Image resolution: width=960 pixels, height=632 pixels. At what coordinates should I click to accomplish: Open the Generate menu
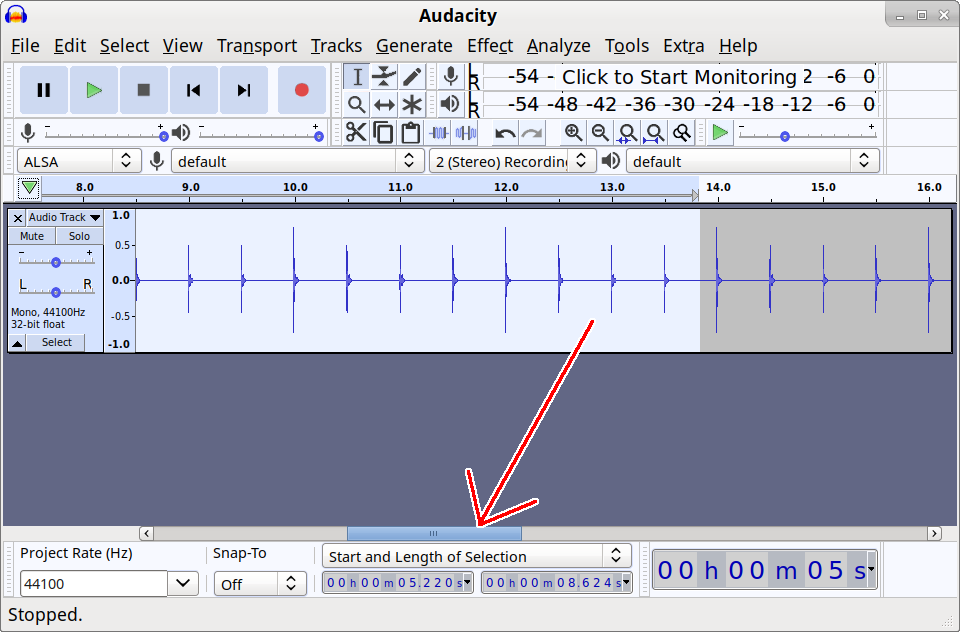tap(414, 46)
